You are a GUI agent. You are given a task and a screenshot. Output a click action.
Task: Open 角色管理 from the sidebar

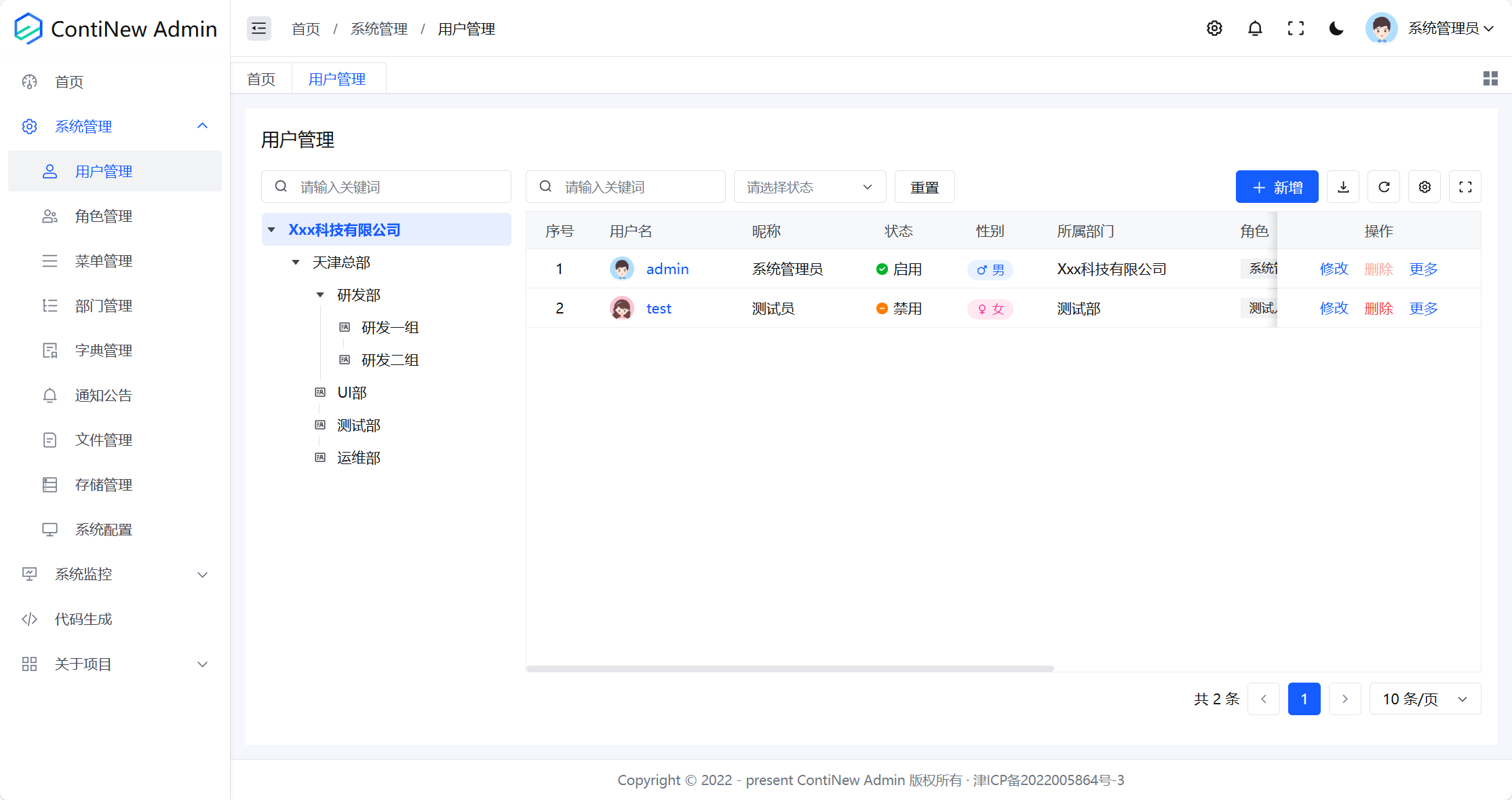click(104, 216)
